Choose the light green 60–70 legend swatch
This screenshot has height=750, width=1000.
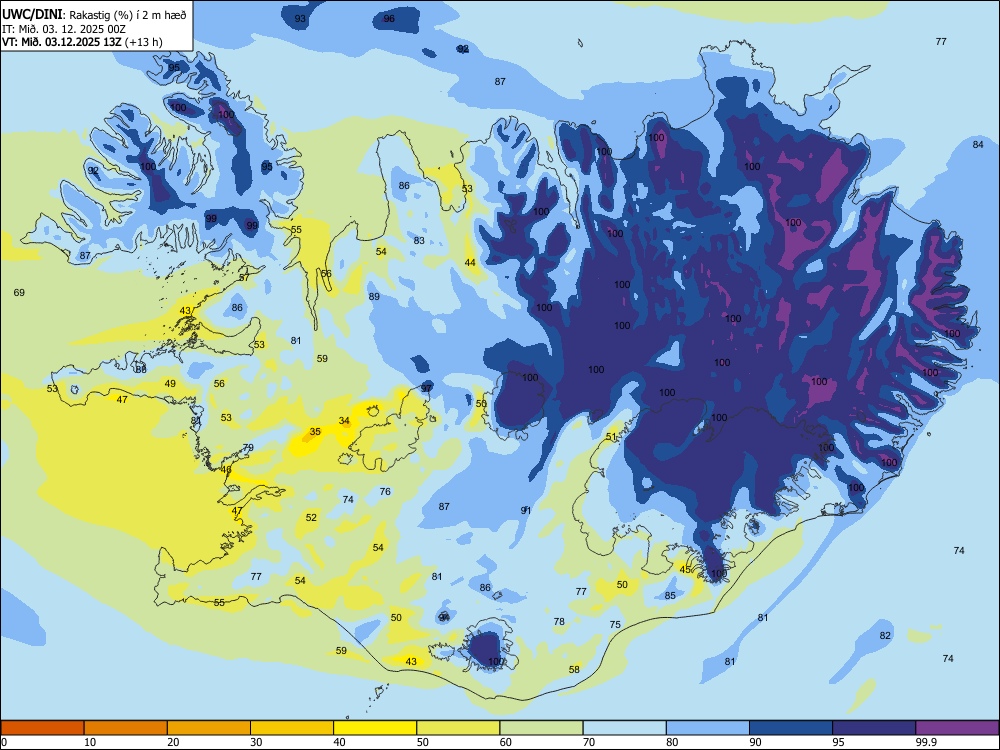click(541, 728)
